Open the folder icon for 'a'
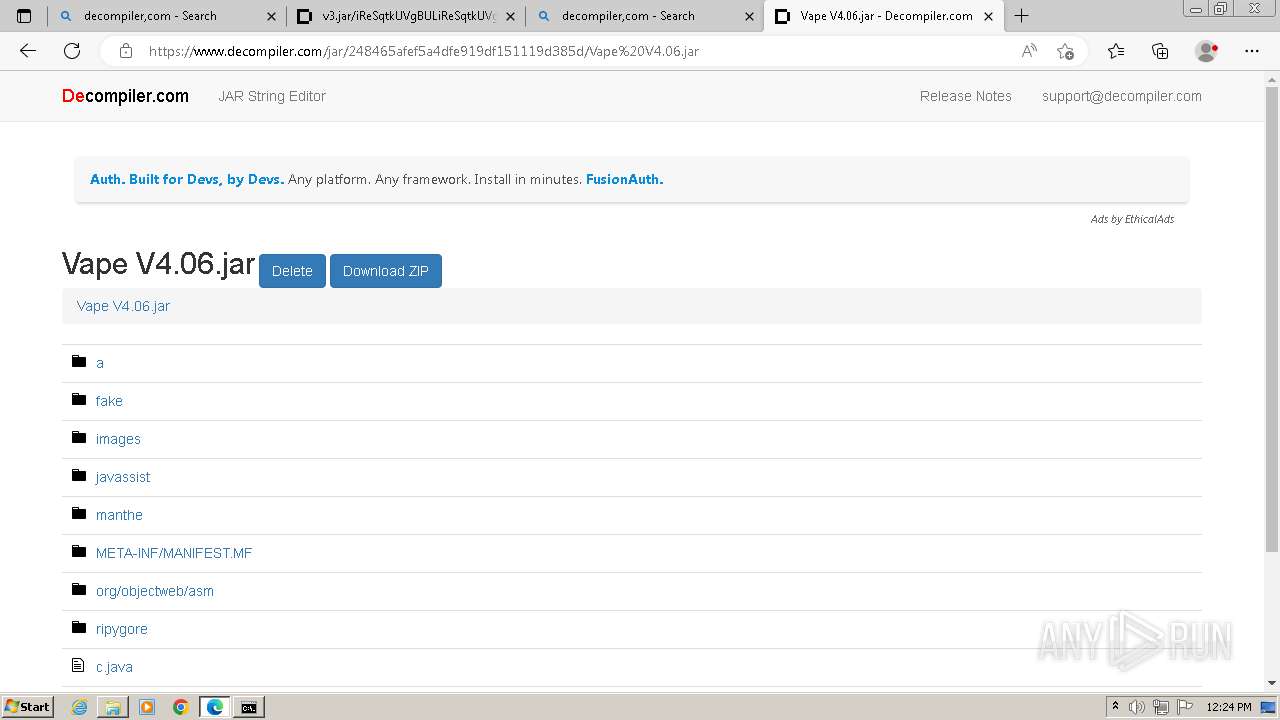The image size is (1280, 720). tap(79, 361)
